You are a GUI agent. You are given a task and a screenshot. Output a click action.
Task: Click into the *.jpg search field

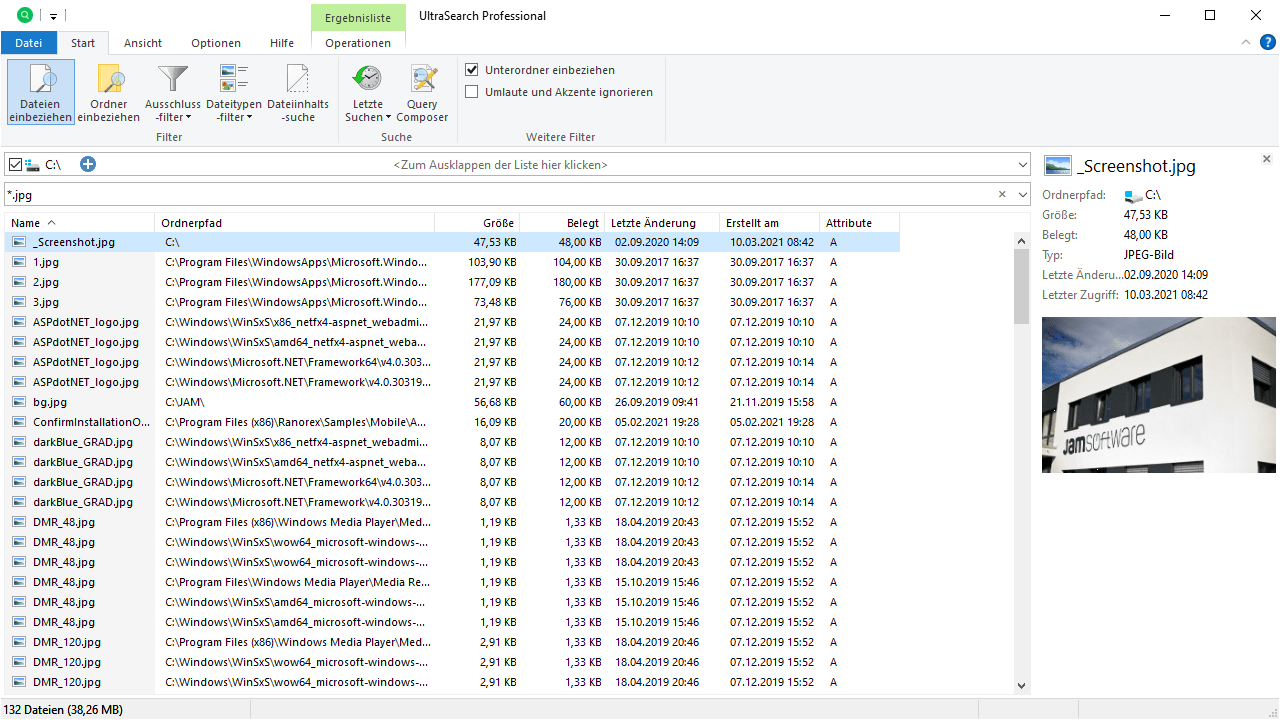(x=500, y=194)
